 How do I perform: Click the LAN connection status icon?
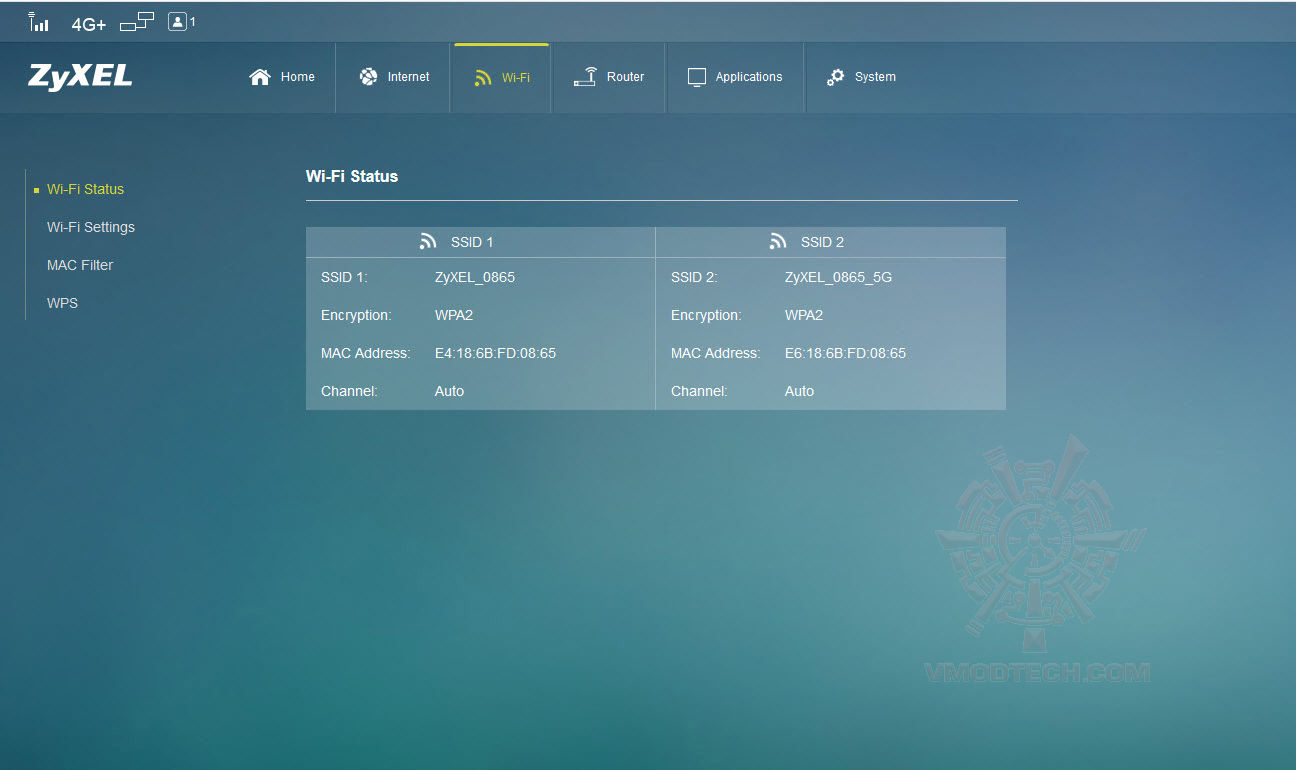coord(137,22)
